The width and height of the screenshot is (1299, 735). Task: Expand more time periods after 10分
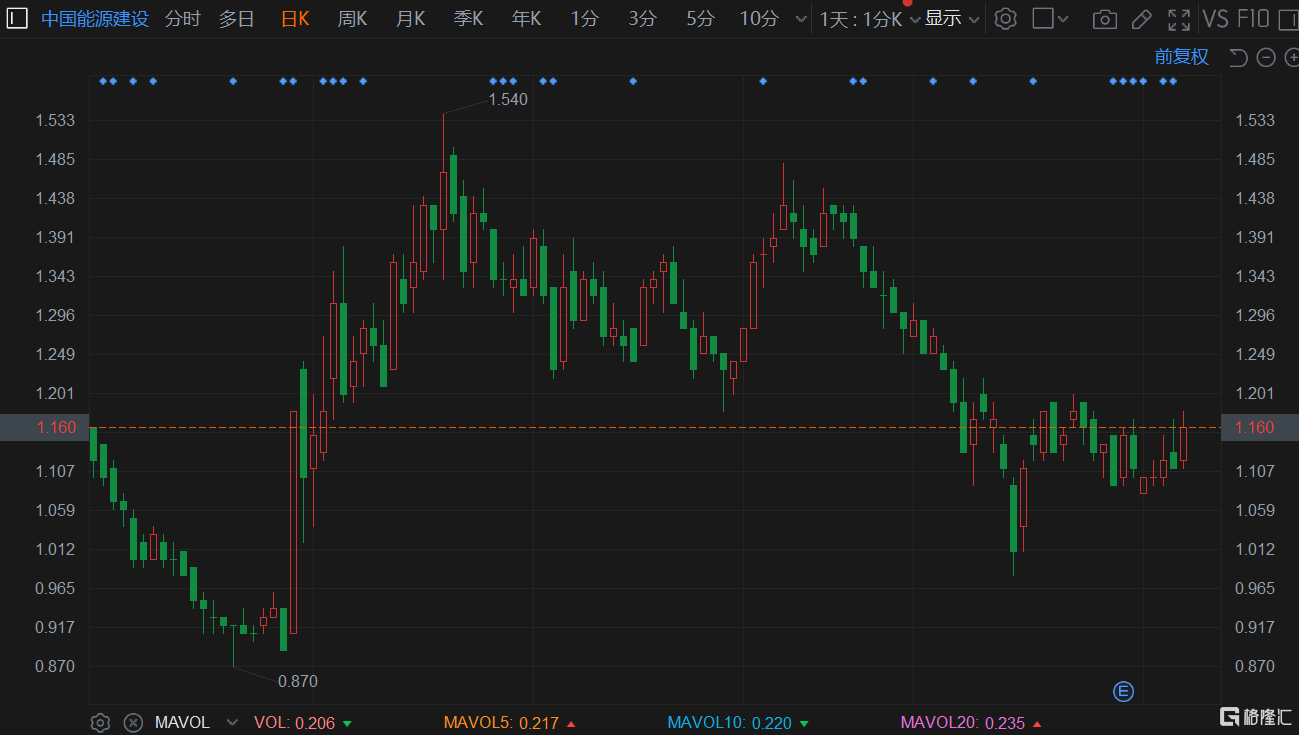(799, 19)
